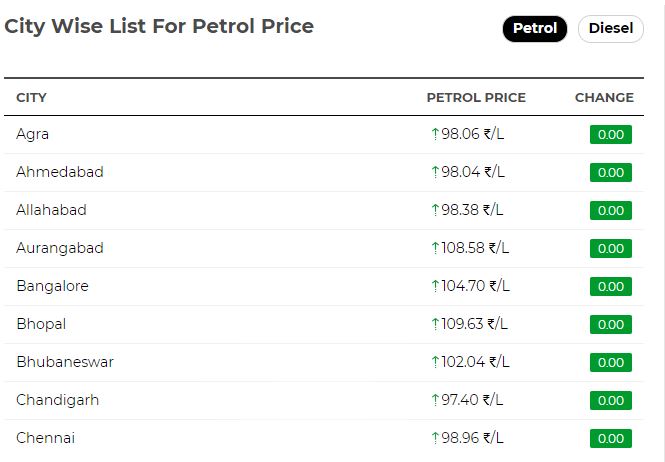Screen dimensions: 665x462
Task: Click the Bangalore price up arrow
Action: click(x=435, y=286)
